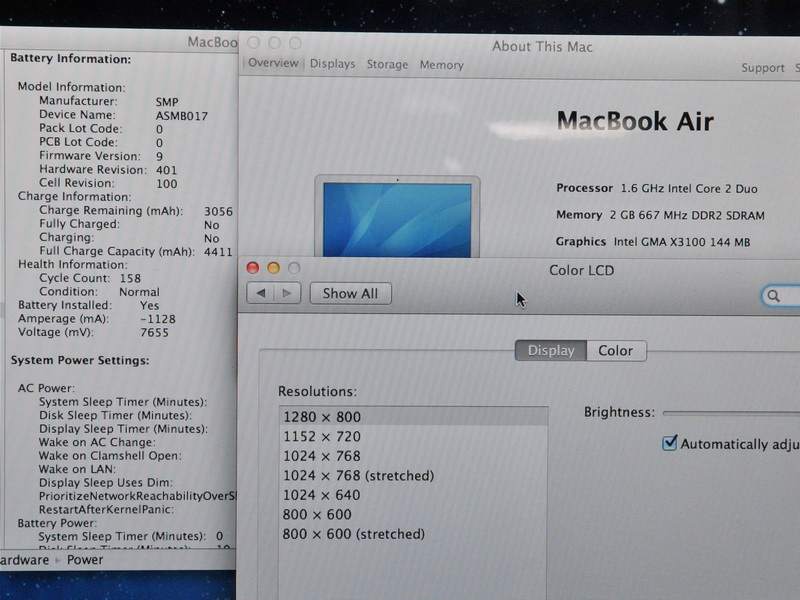800x600 pixels.
Task: Click the Charge Remaining value 3056
Action: coord(218,211)
